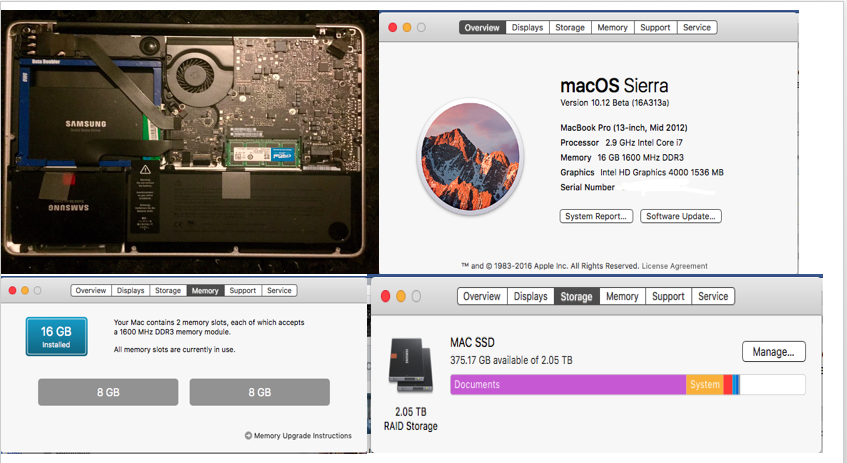Close the Memory window with red button
The image size is (847, 463).
(12, 291)
